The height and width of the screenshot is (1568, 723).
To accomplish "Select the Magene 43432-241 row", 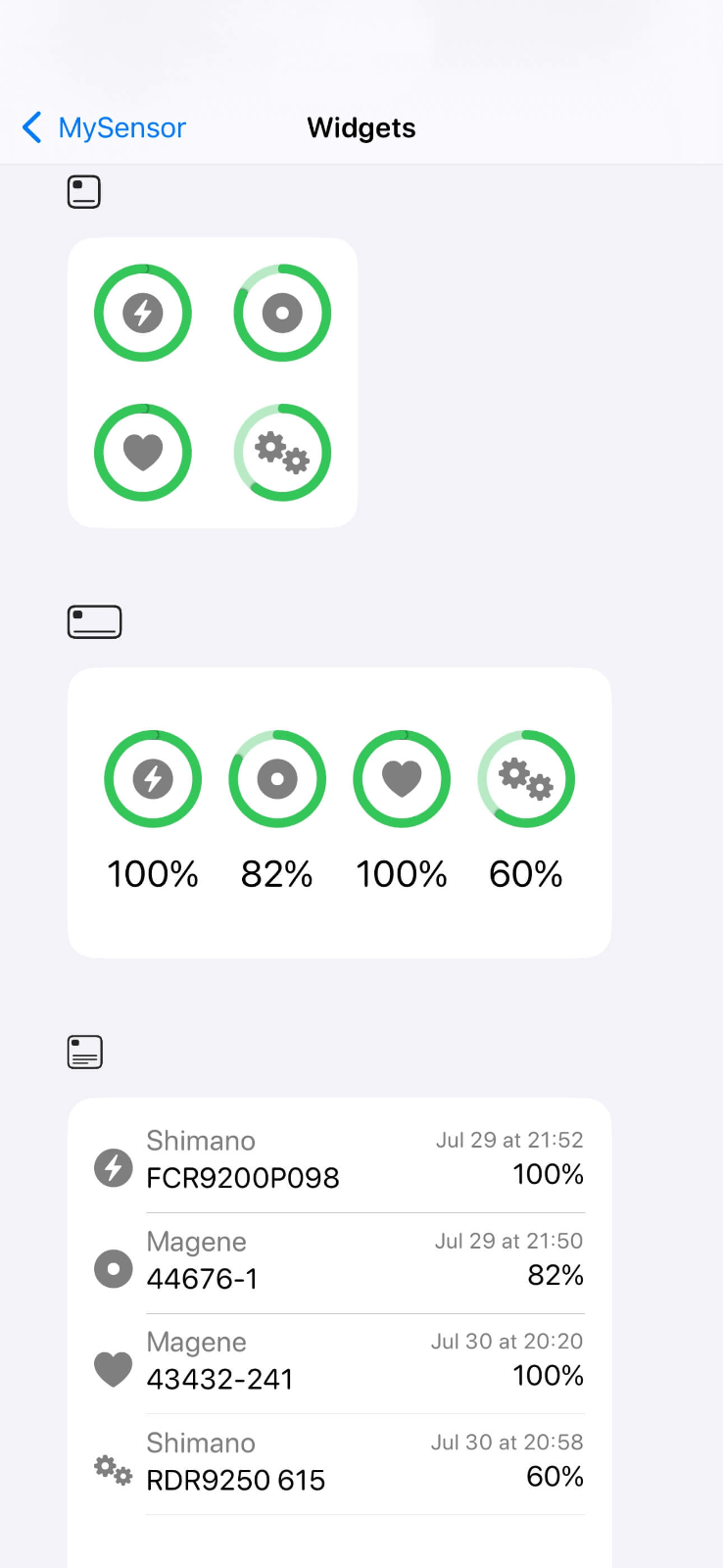I will pos(338,1360).
